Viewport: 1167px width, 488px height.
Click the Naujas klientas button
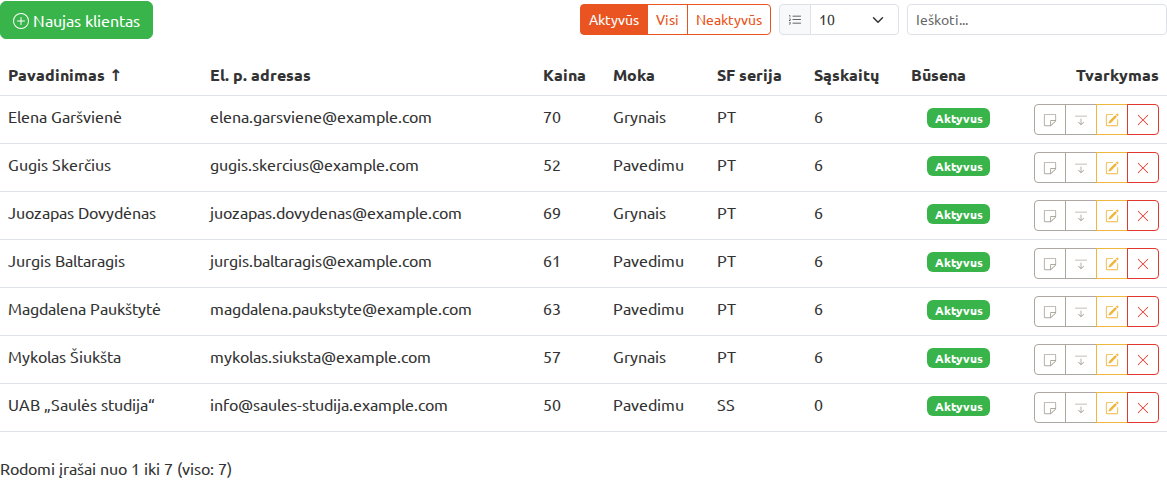click(x=77, y=21)
